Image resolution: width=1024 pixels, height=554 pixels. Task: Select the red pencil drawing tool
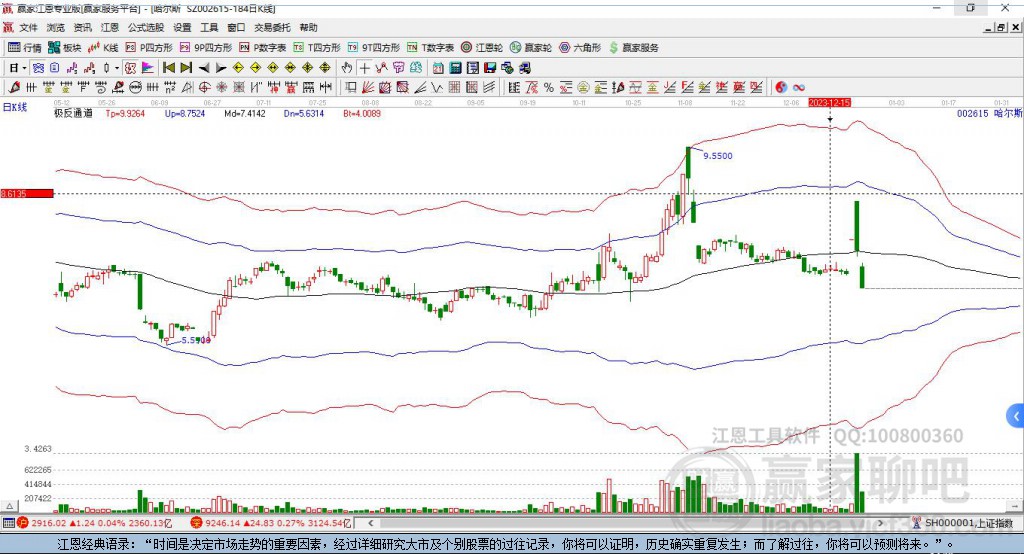point(14,88)
